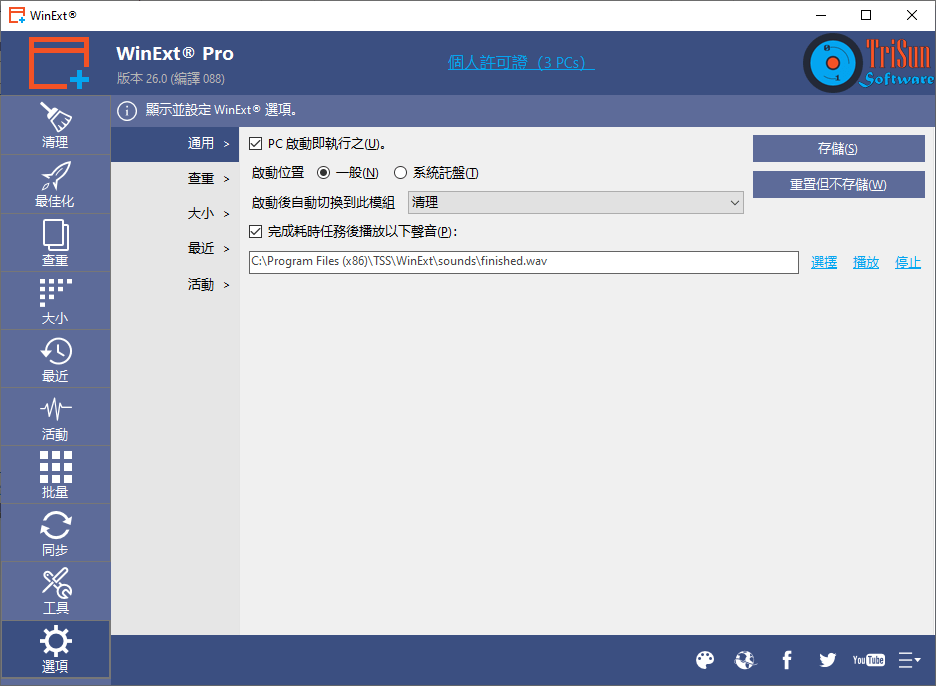Click the globe language icon
Screen dimensions: 936x686
pos(745,660)
